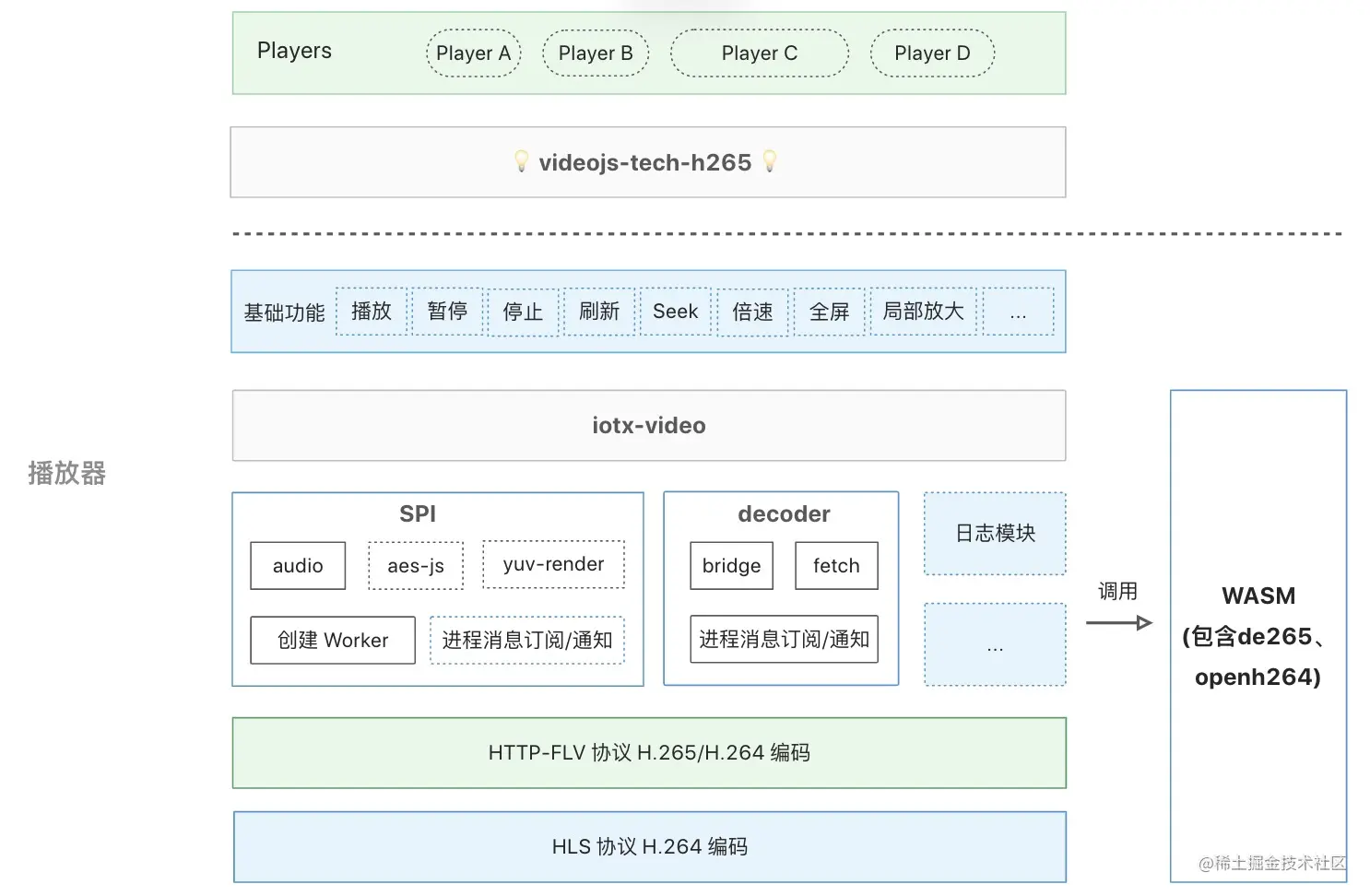Select the 创建 Worker box
This screenshot has width=1370, height=896.
(333, 641)
